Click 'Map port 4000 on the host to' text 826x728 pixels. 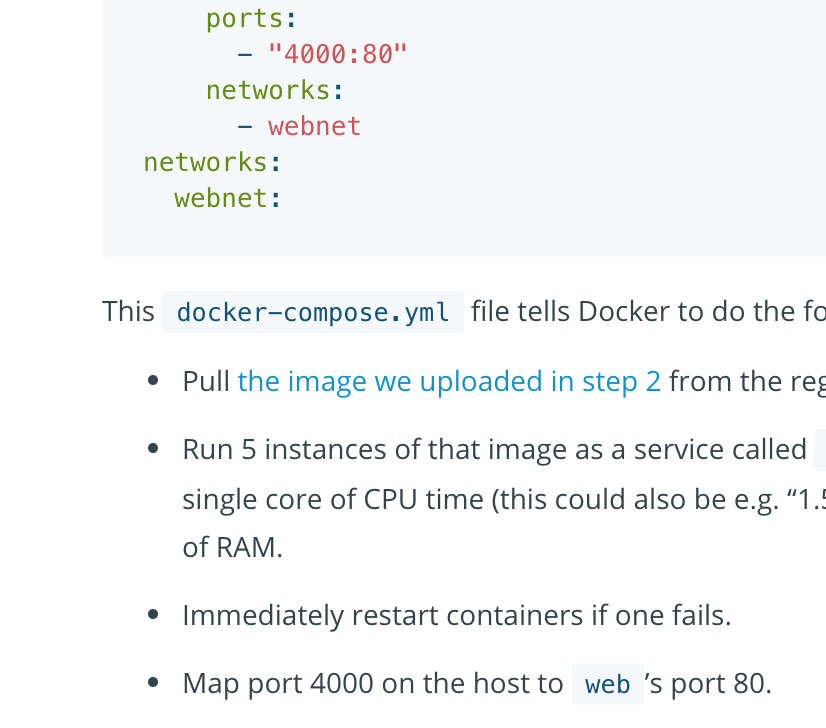[373, 684]
